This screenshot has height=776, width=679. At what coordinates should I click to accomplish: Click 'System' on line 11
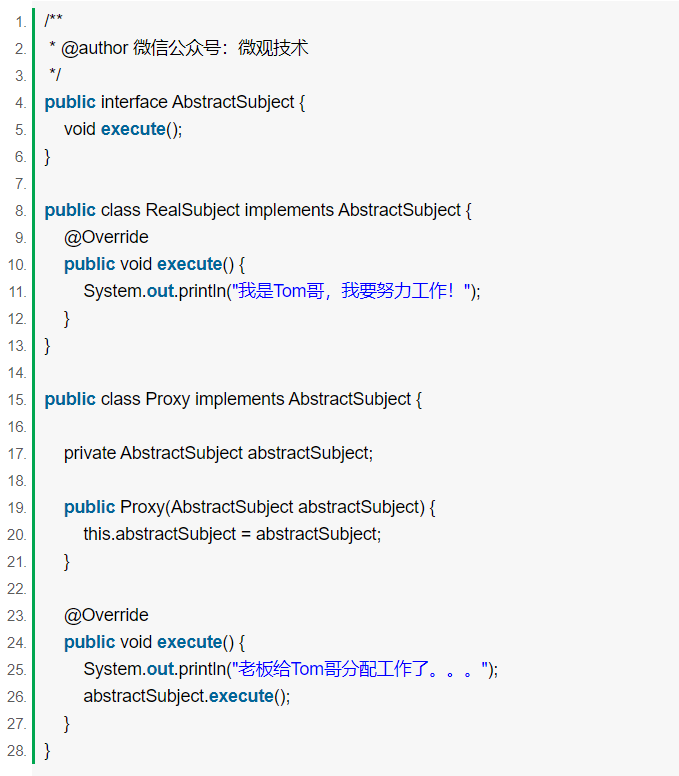[112, 291]
